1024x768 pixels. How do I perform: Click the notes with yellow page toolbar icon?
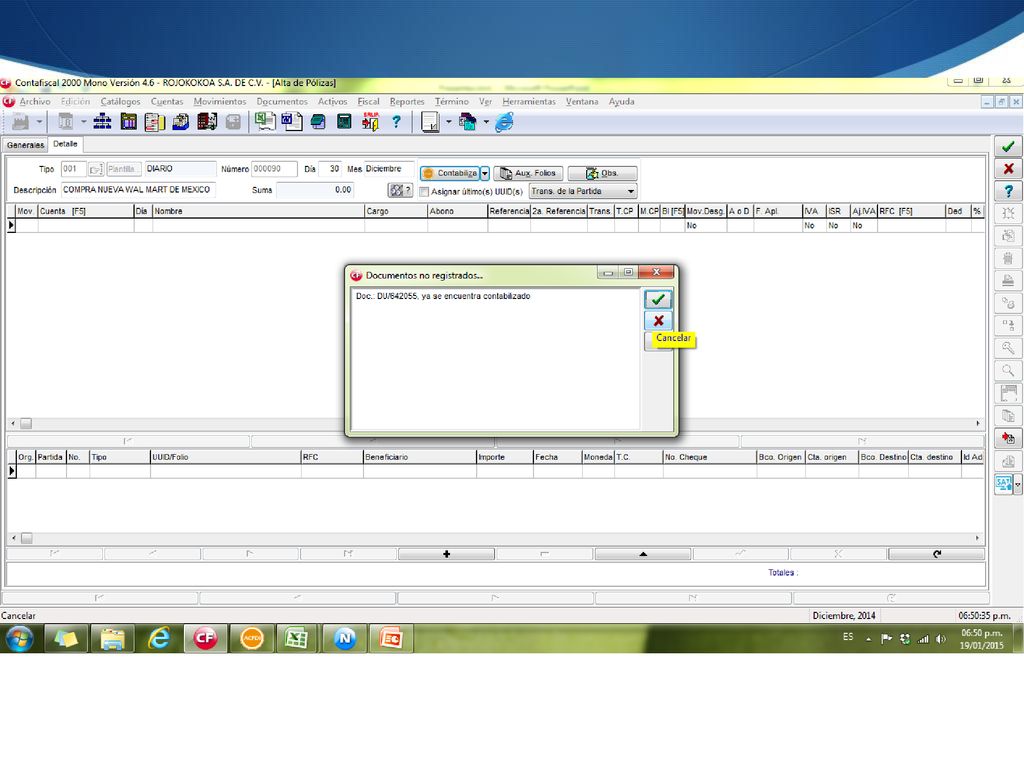coord(155,121)
